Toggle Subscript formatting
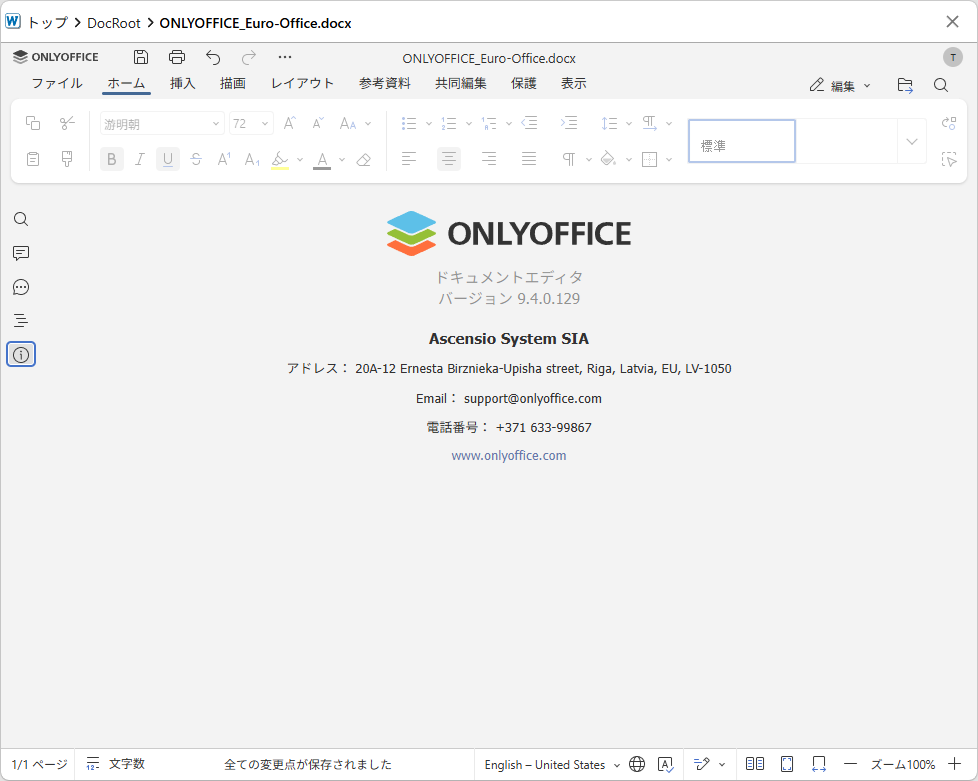Viewport: 978px width, 781px height. pos(252,160)
